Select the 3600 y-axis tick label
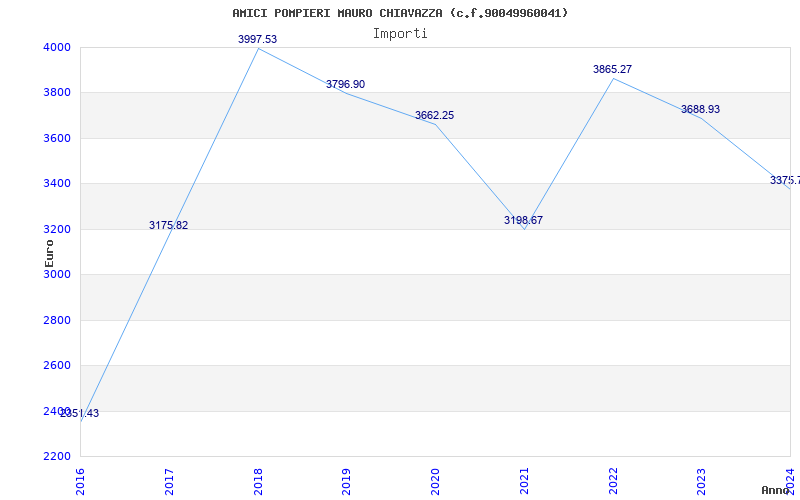The height and width of the screenshot is (500, 800). [57, 138]
